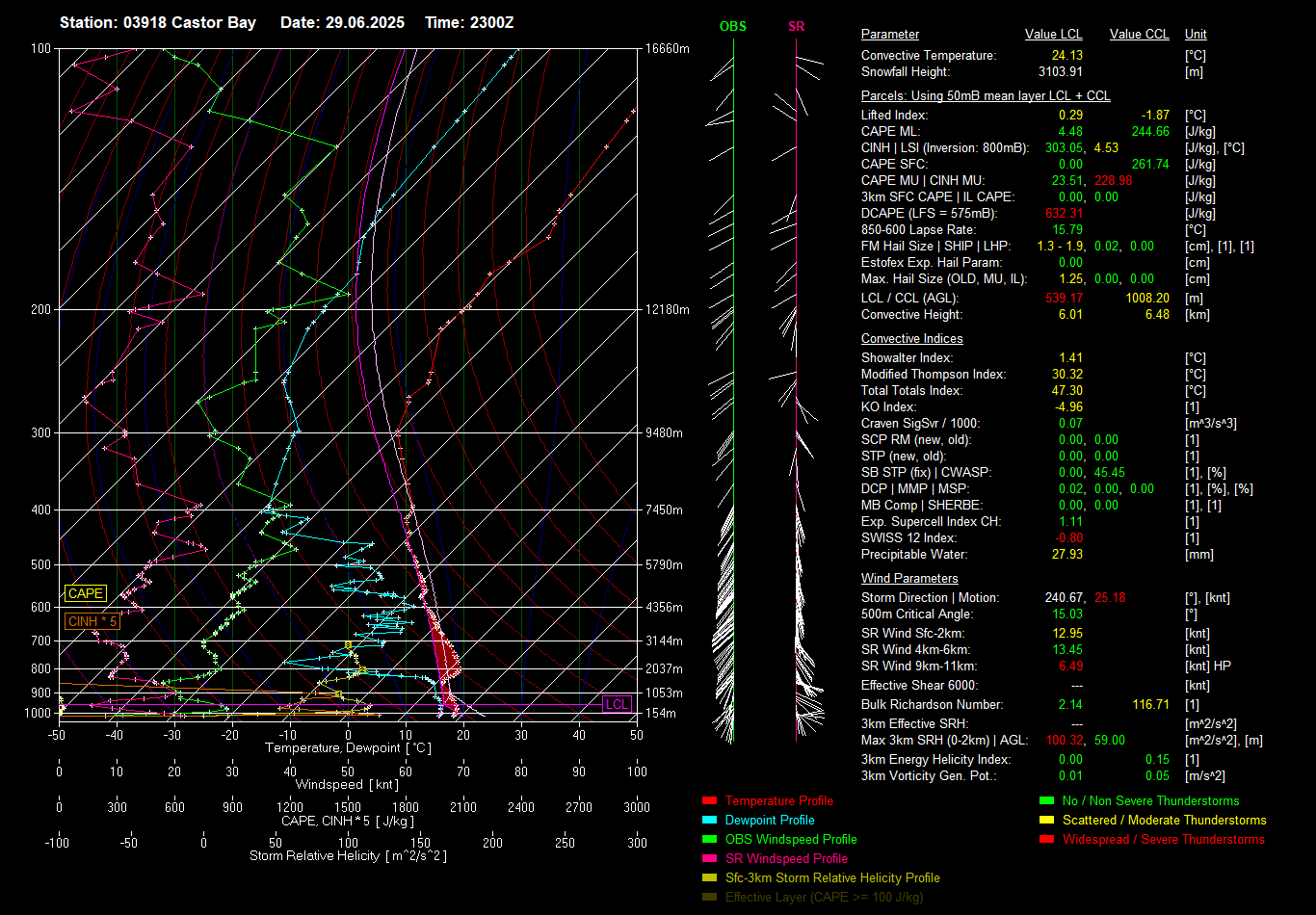Click the 'Convective Indices' section heading
1316x915 pixels.
coord(911,338)
